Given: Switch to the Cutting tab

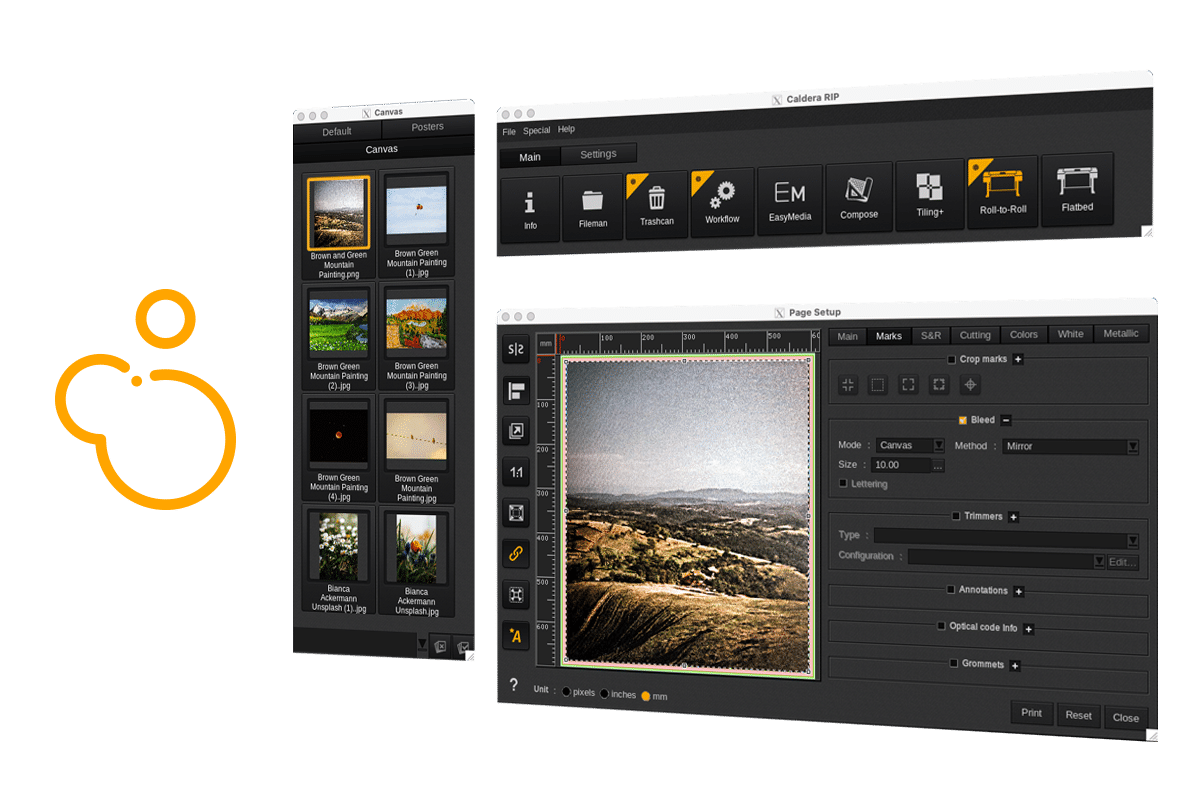Looking at the screenshot, I should click(x=974, y=335).
